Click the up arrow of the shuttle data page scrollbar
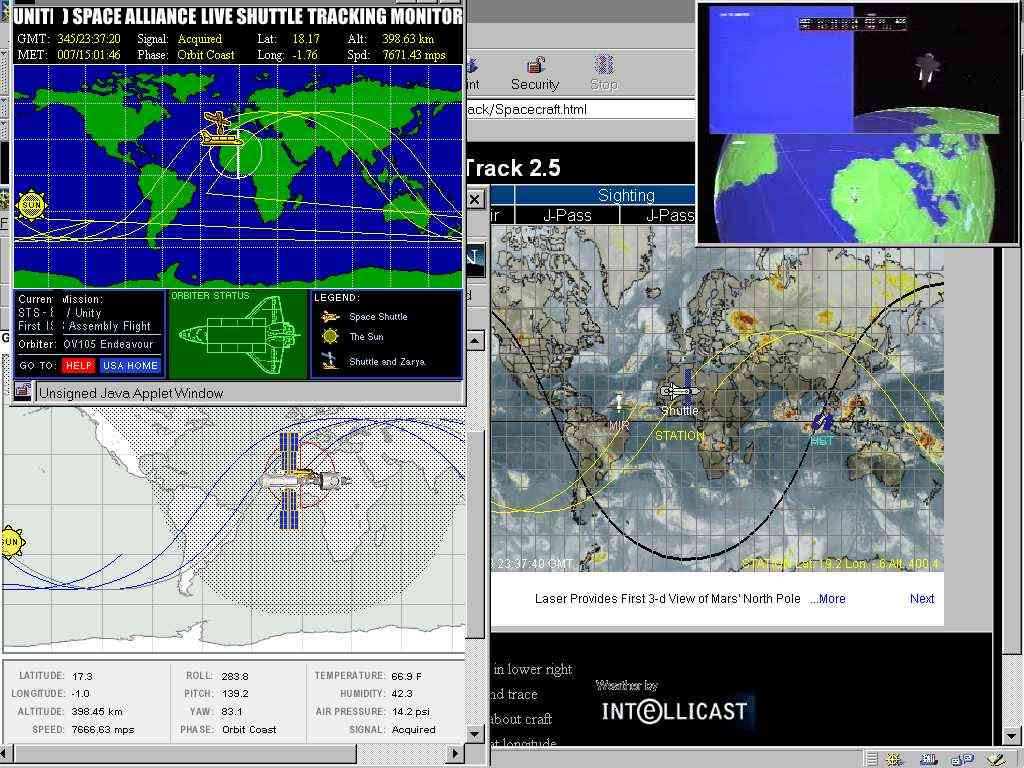Screen dimensions: 1024x768 [475, 340]
